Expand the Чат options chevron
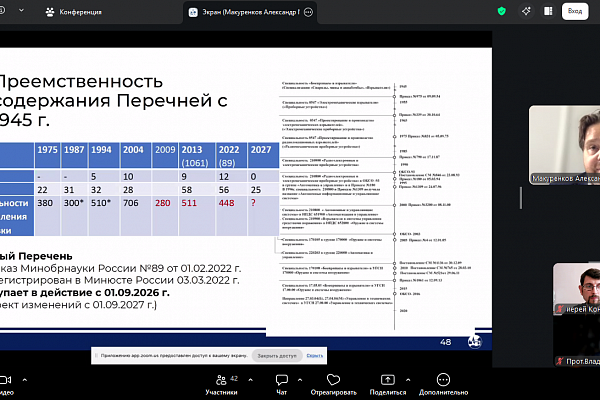 click(x=300, y=380)
